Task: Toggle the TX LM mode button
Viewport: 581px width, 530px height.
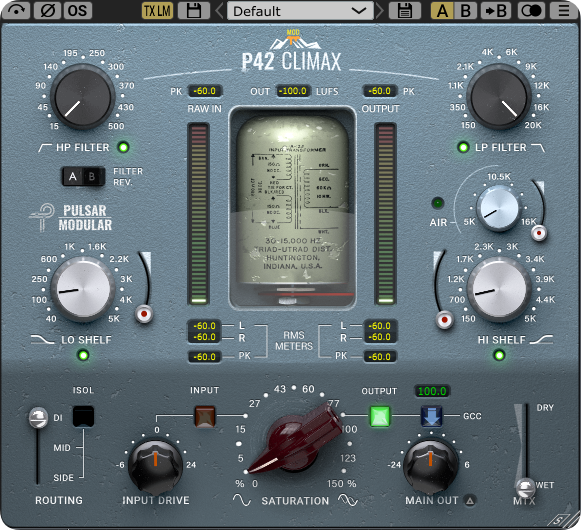Action: (157, 11)
